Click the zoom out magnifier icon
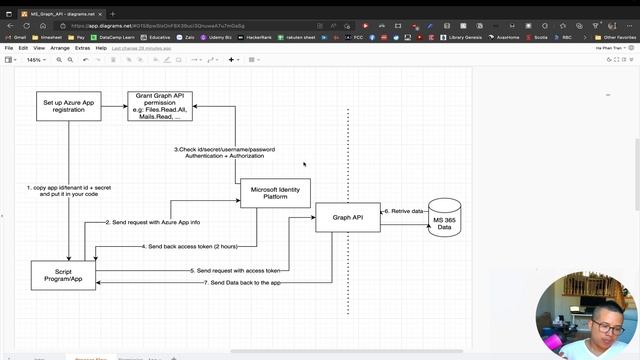This screenshot has width=640, height=360. pyautogui.click(x=70, y=60)
